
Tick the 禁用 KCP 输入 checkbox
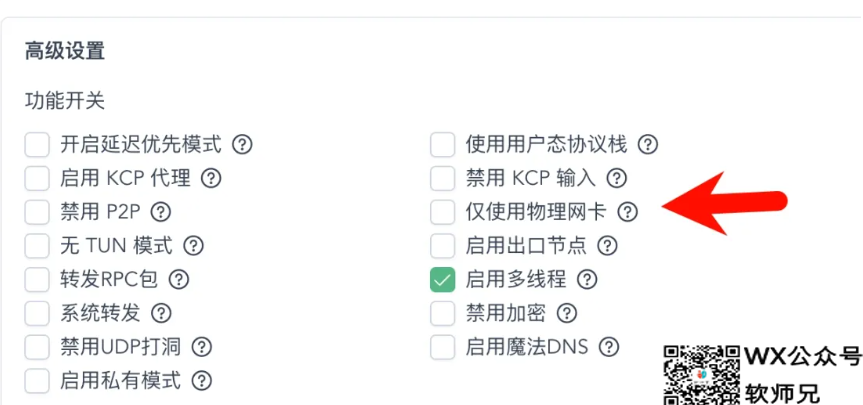point(443,178)
